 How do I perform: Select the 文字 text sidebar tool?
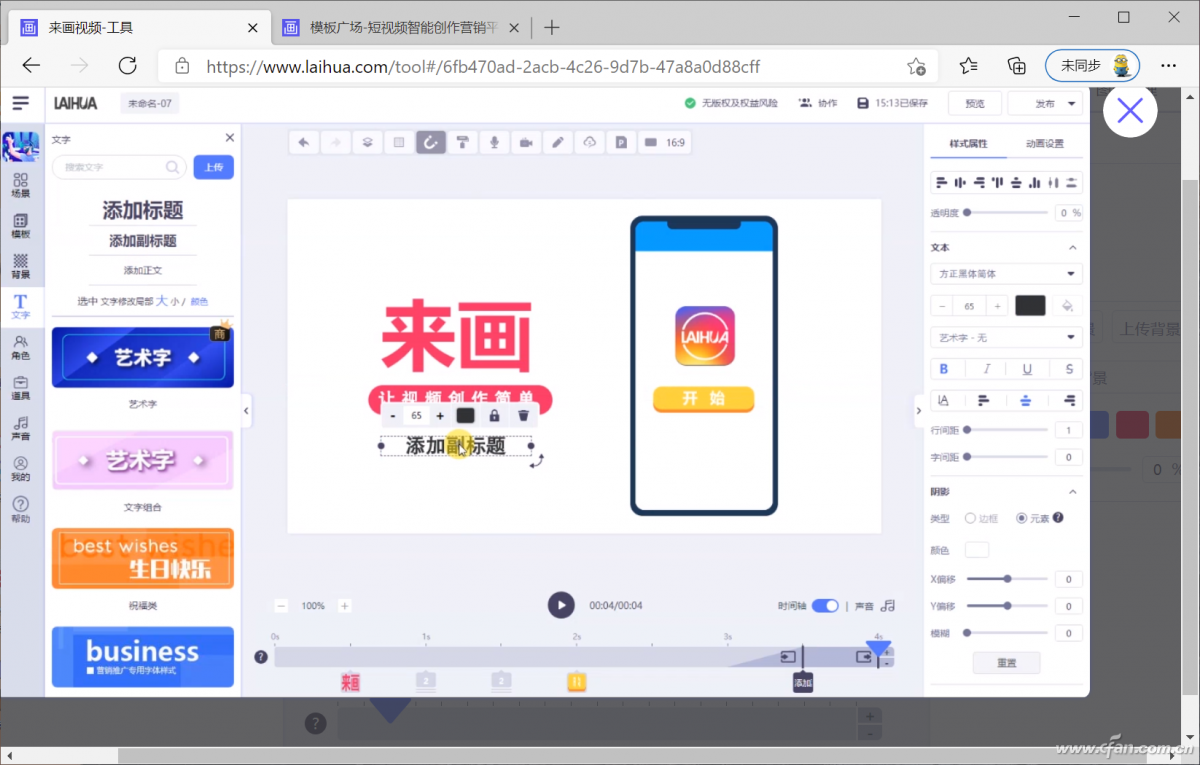[21, 307]
